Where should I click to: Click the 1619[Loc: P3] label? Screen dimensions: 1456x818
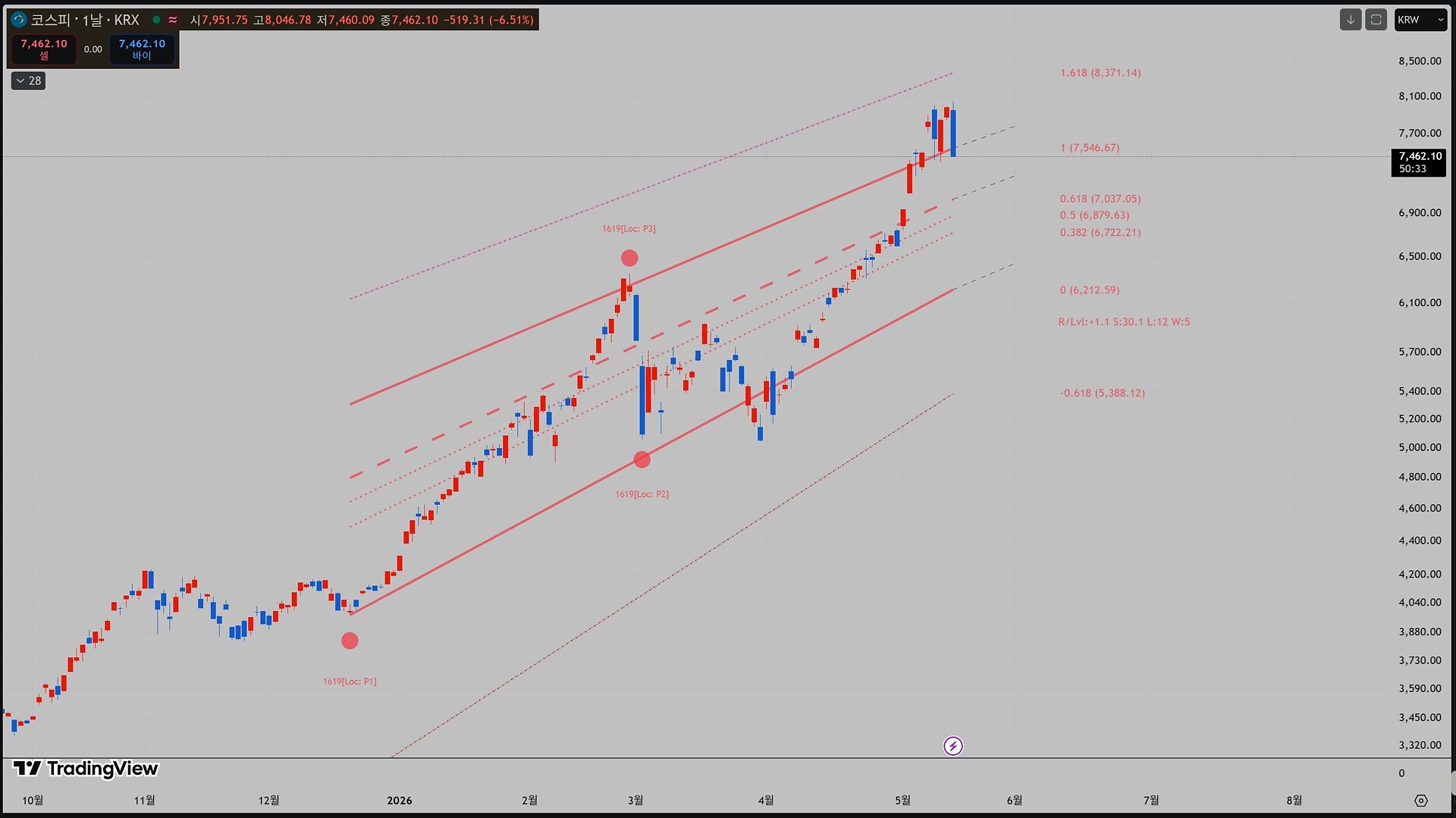629,229
